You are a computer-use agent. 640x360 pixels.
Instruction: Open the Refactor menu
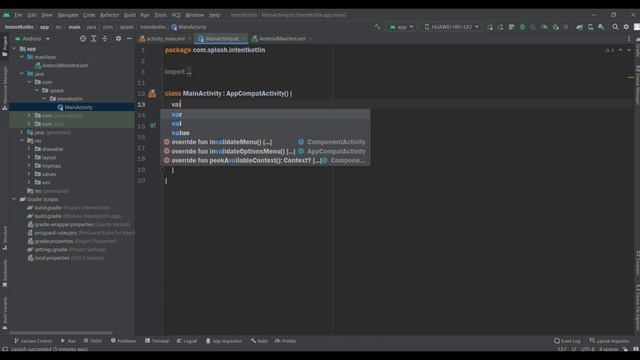click(110, 15)
